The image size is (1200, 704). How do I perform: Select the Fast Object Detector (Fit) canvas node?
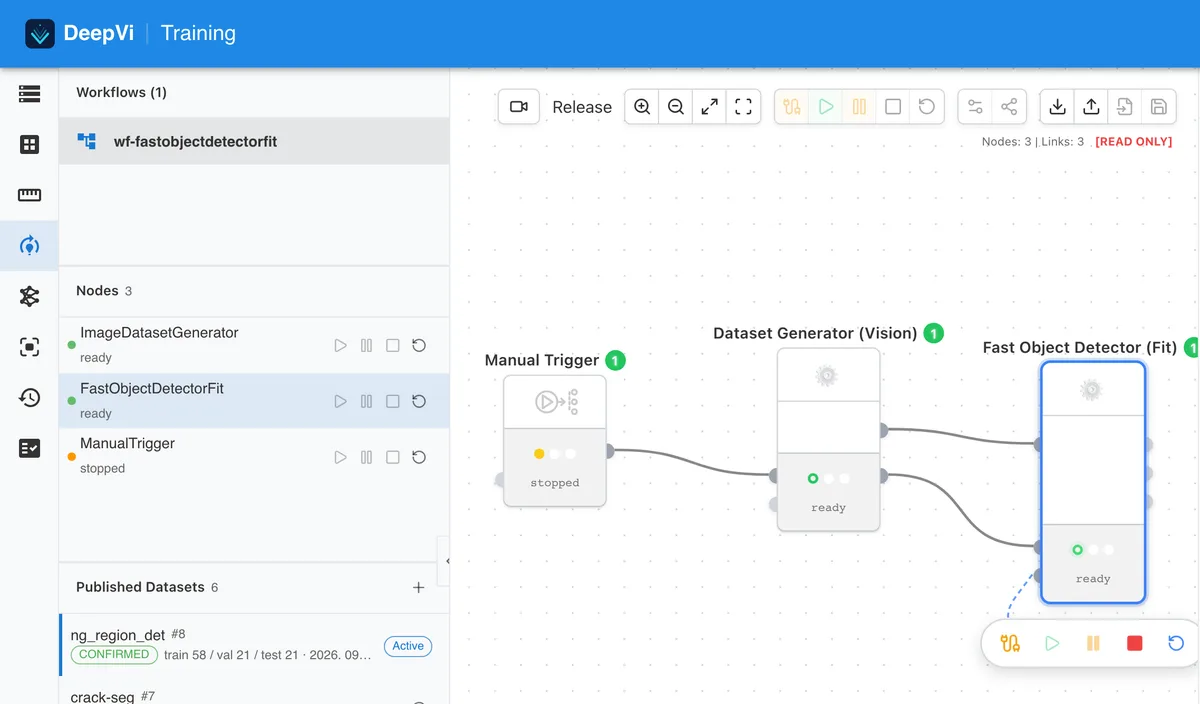(1093, 482)
